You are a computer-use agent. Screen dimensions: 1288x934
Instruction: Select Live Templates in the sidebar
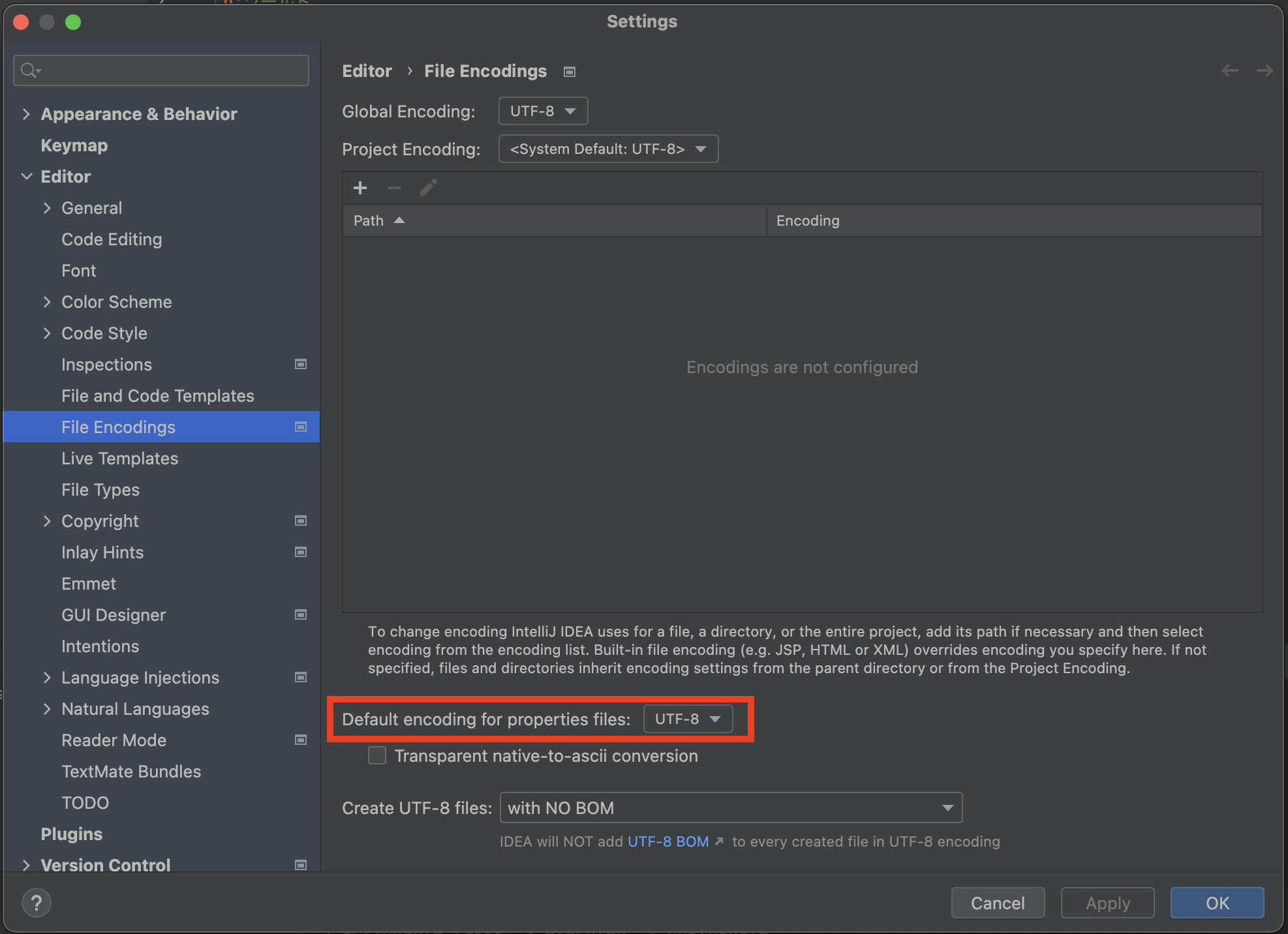click(x=119, y=459)
